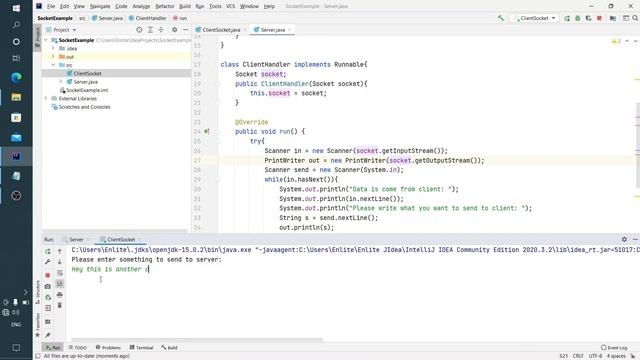Open the Refactor menu

[x=165, y=6]
